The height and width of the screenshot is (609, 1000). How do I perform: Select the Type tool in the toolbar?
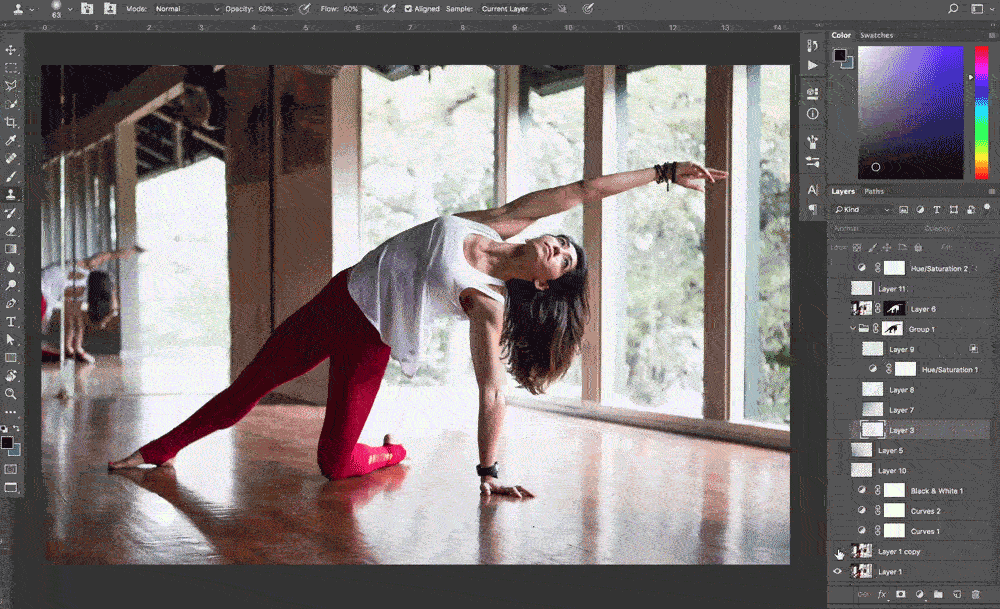click(11, 322)
